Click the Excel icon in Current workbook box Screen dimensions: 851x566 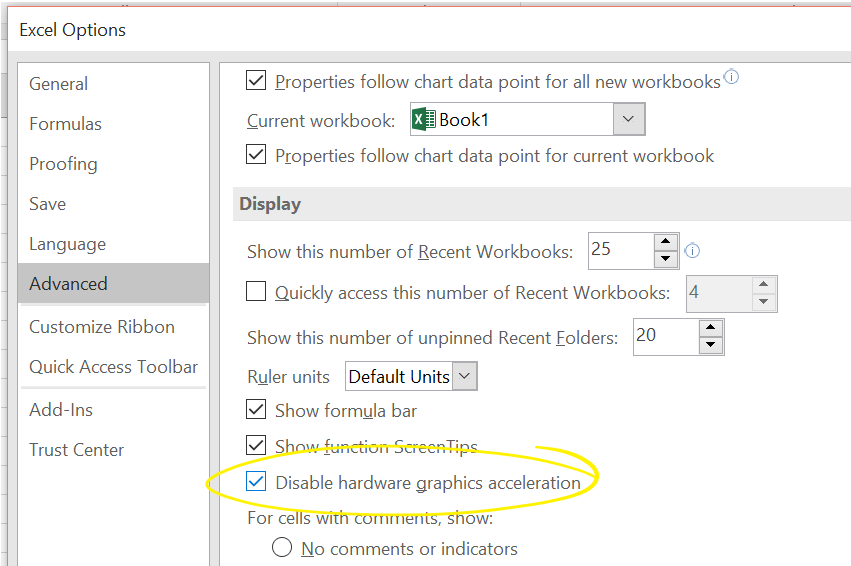coord(424,120)
